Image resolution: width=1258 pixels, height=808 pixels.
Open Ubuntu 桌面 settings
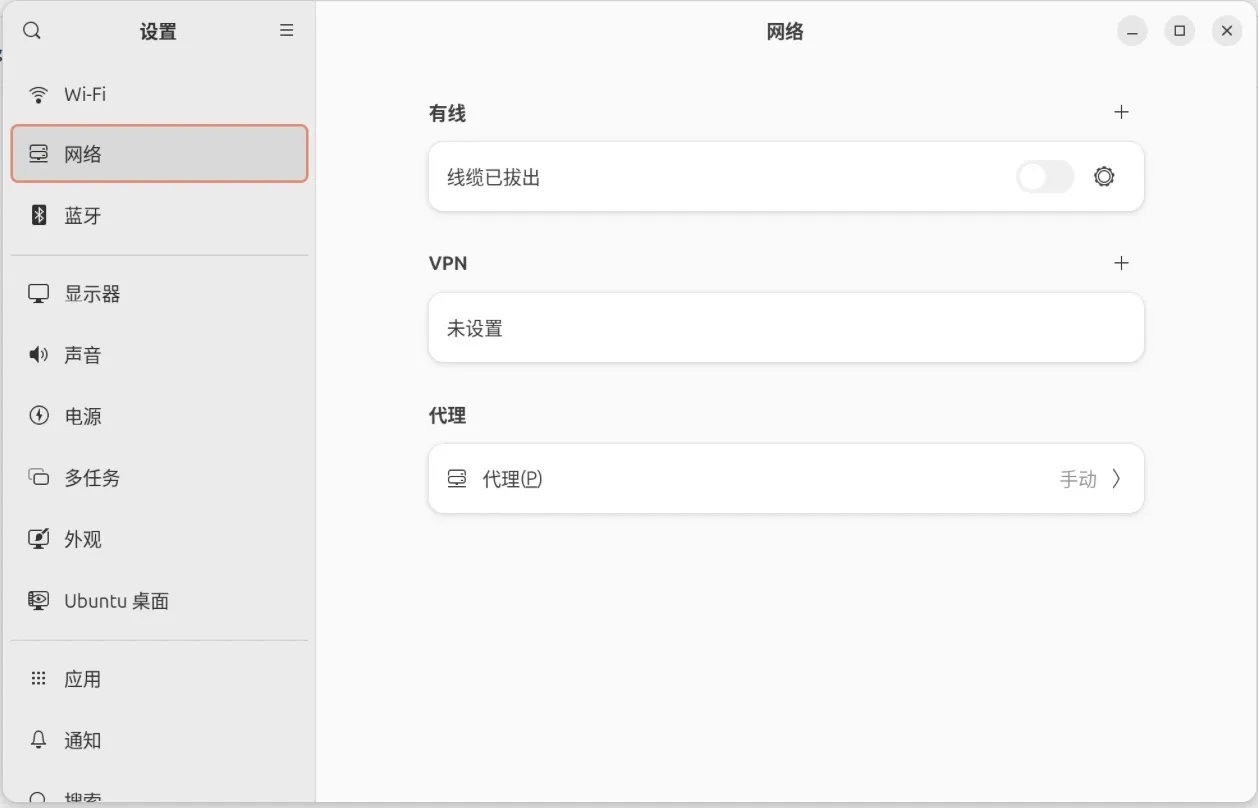(x=116, y=601)
